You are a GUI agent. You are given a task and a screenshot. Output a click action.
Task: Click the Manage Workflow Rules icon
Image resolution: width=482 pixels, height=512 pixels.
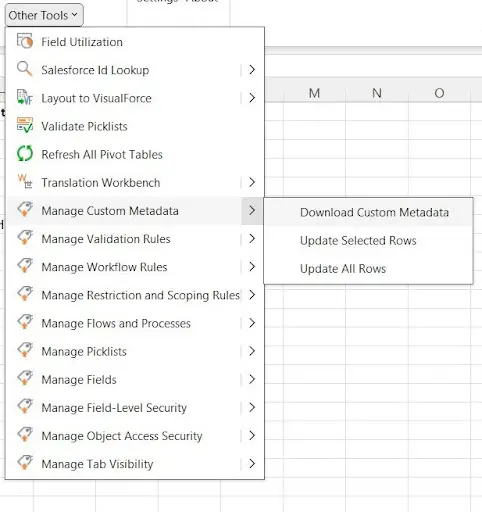pos(25,266)
